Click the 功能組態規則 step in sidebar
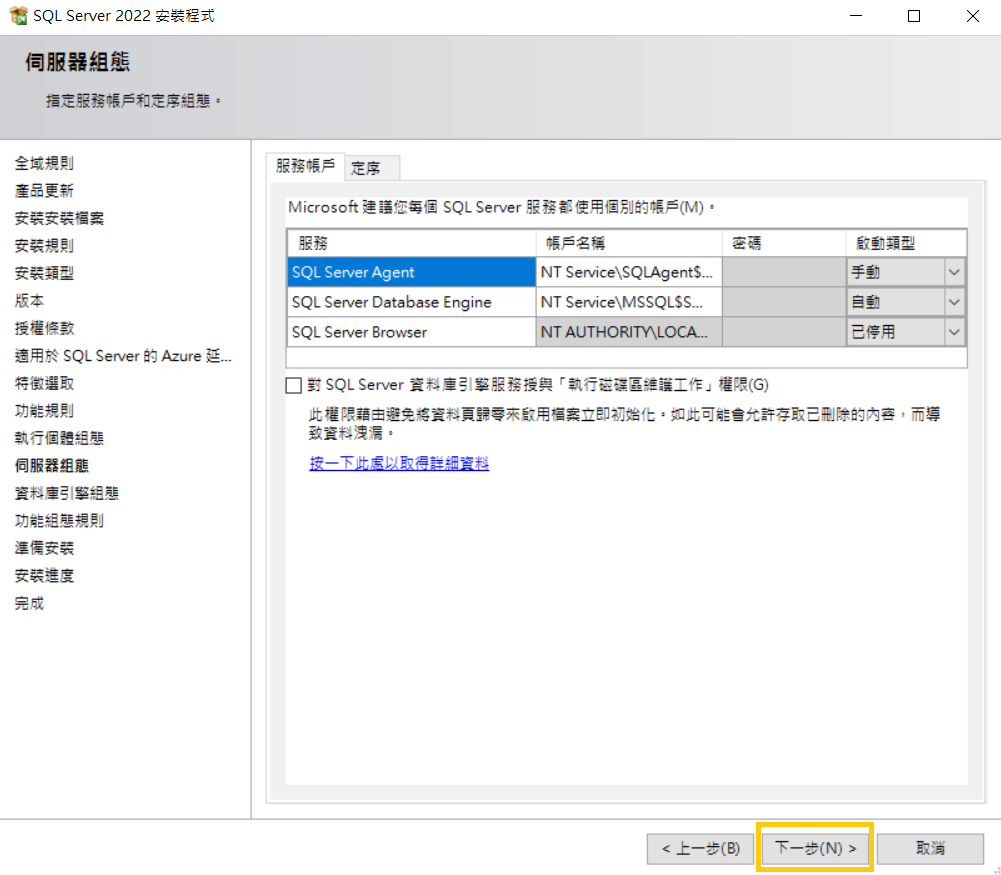The image size is (1001, 875). (59, 521)
